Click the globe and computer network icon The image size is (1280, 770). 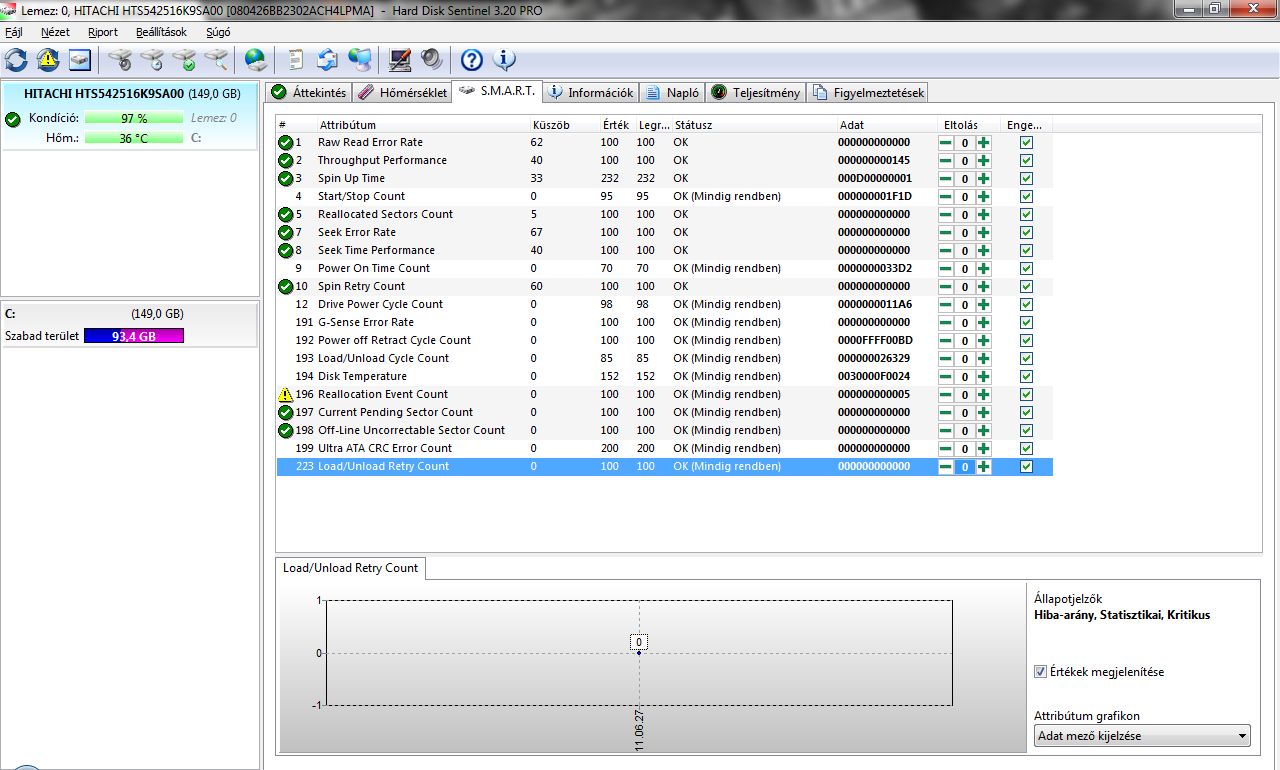(x=359, y=60)
